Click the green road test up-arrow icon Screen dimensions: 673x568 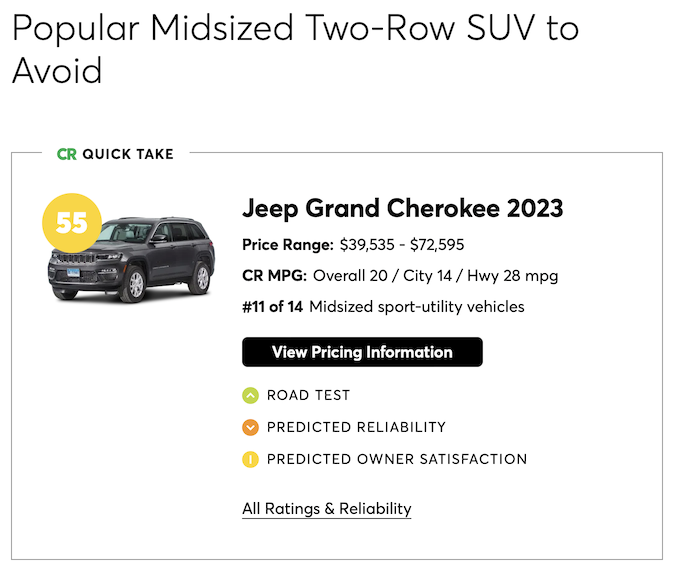pos(250,396)
